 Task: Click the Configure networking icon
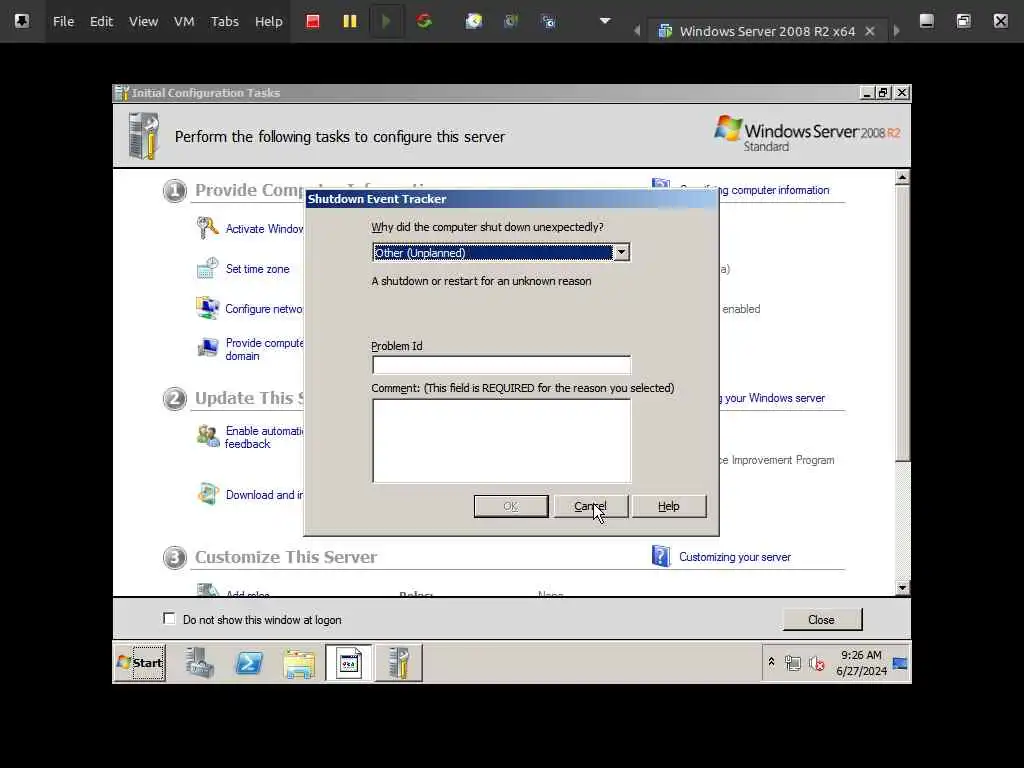(207, 308)
